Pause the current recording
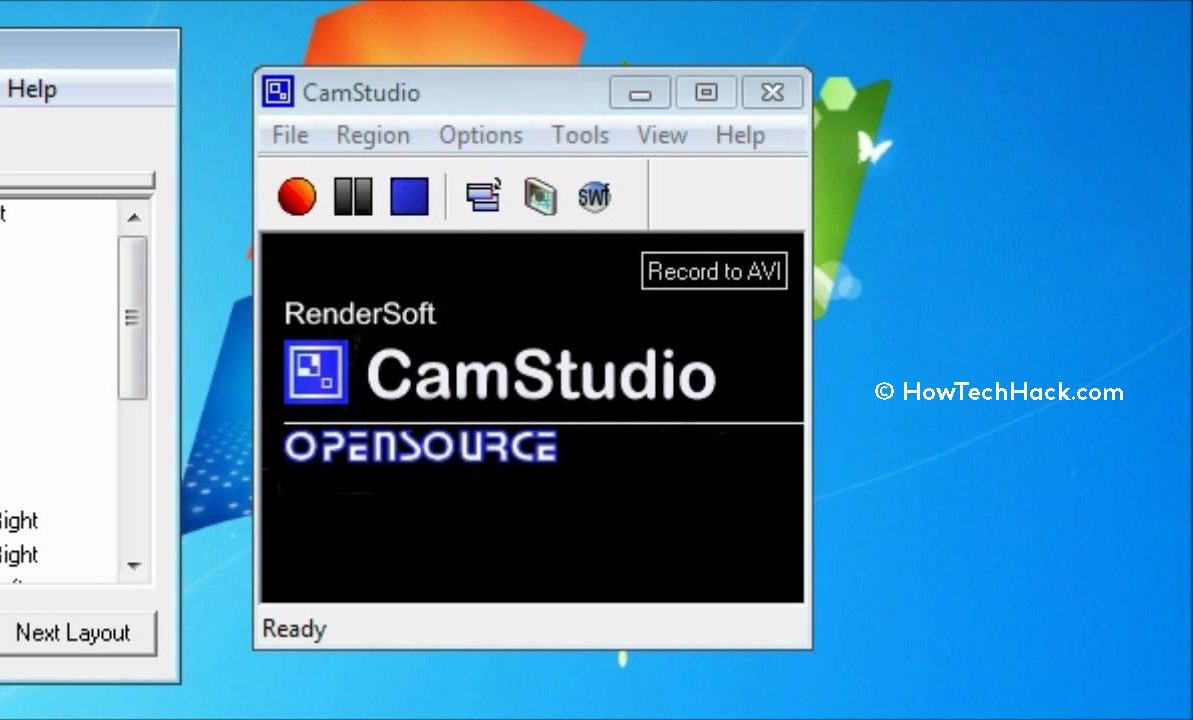 pos(351,196)
